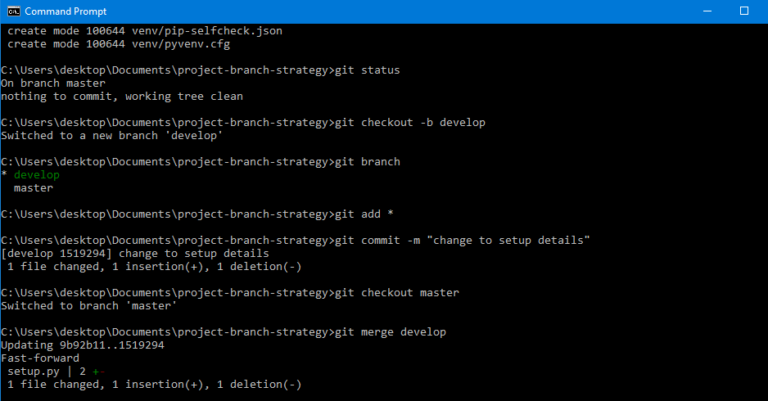The height and width of the screenshot is (401, 768).
Task: Click the "Command Prompt" title text
Action: click(59, 11)
